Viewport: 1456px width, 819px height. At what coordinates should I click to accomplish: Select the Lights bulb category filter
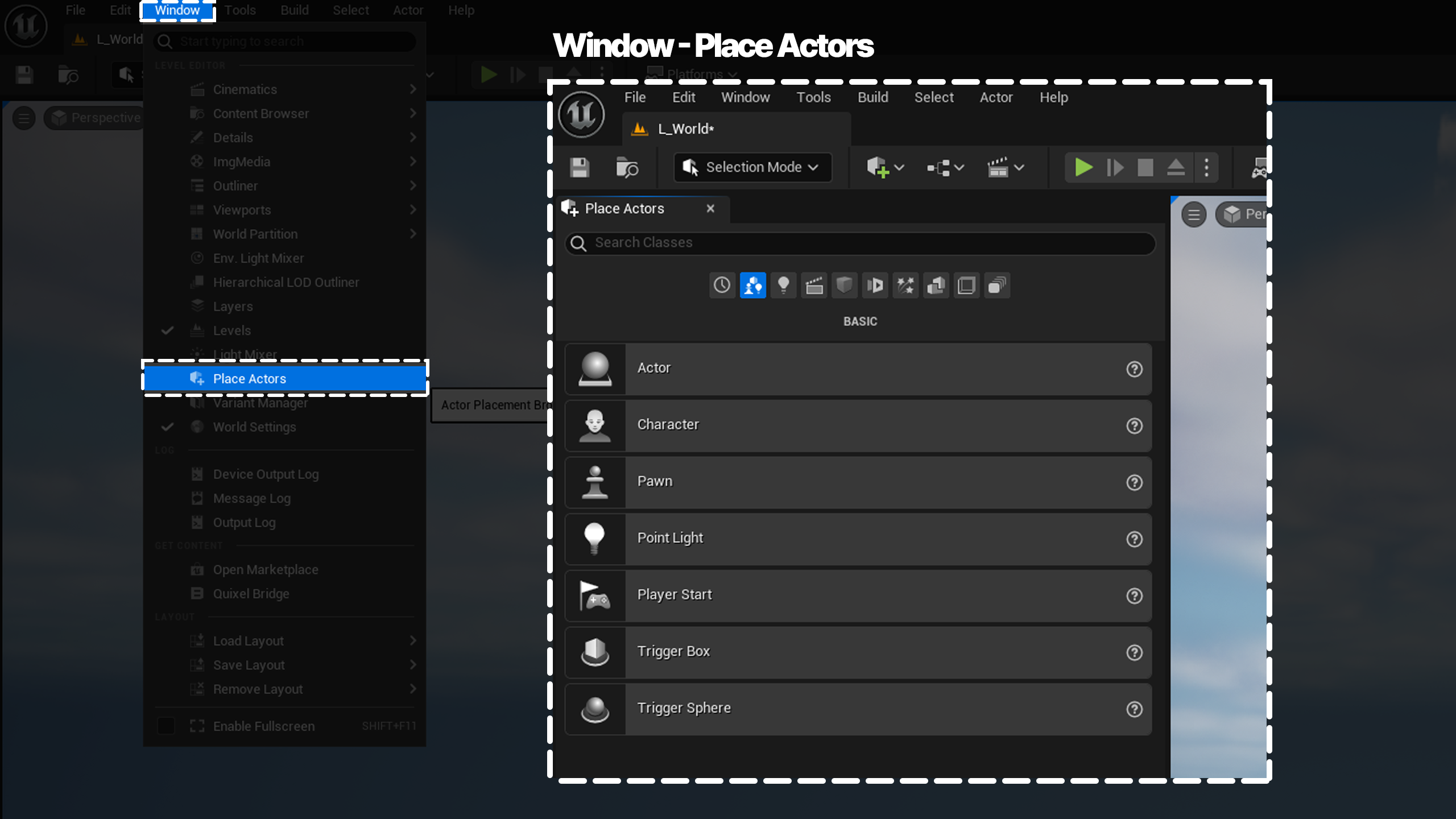pos(783,285)
